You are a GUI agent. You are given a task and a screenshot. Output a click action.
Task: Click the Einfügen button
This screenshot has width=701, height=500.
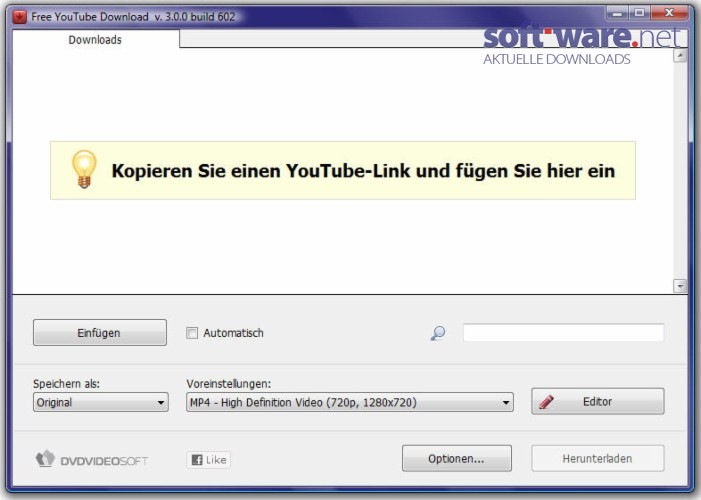(x=100, y=333)
